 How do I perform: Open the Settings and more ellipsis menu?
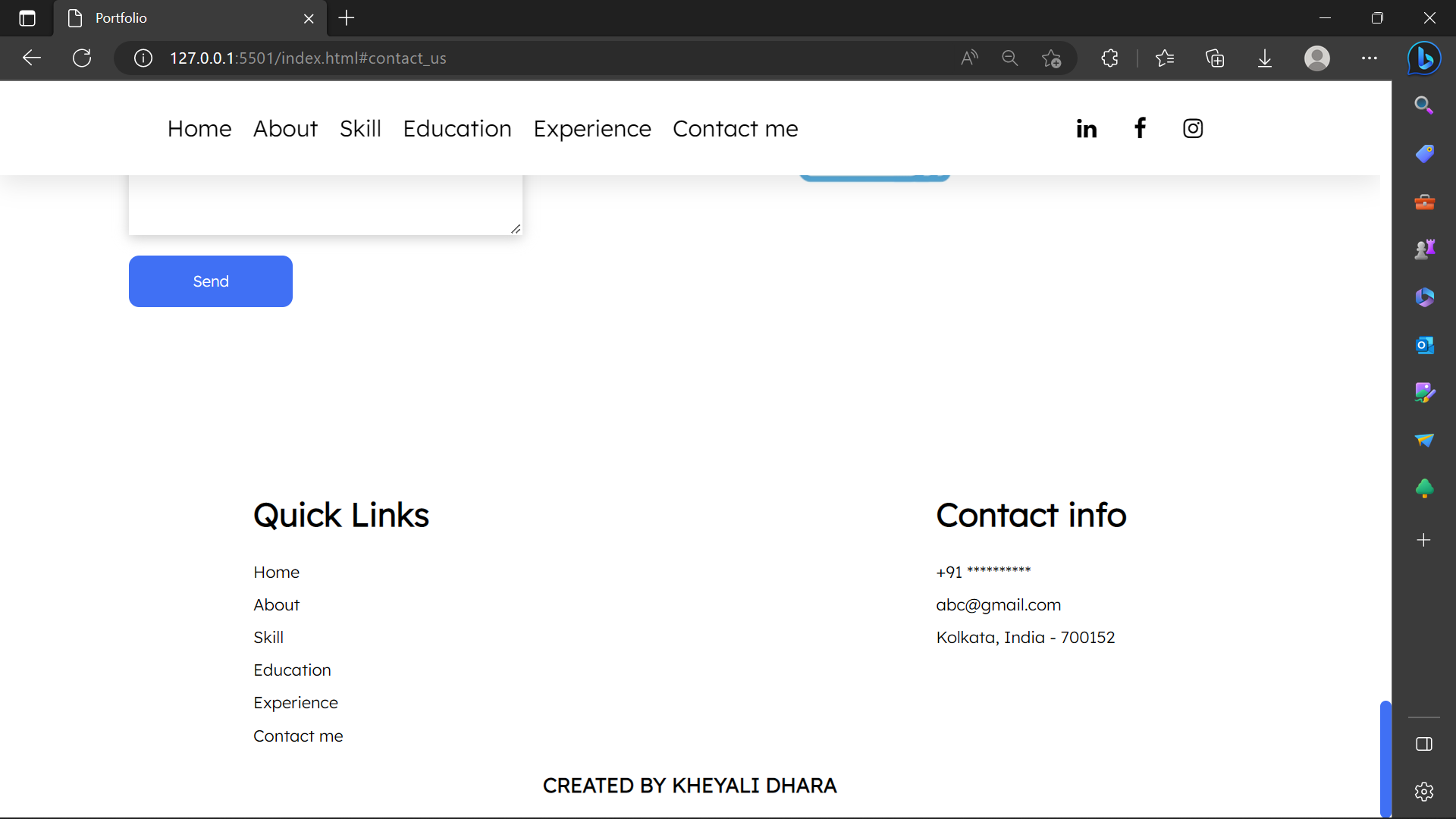(x=1369, y=58)
